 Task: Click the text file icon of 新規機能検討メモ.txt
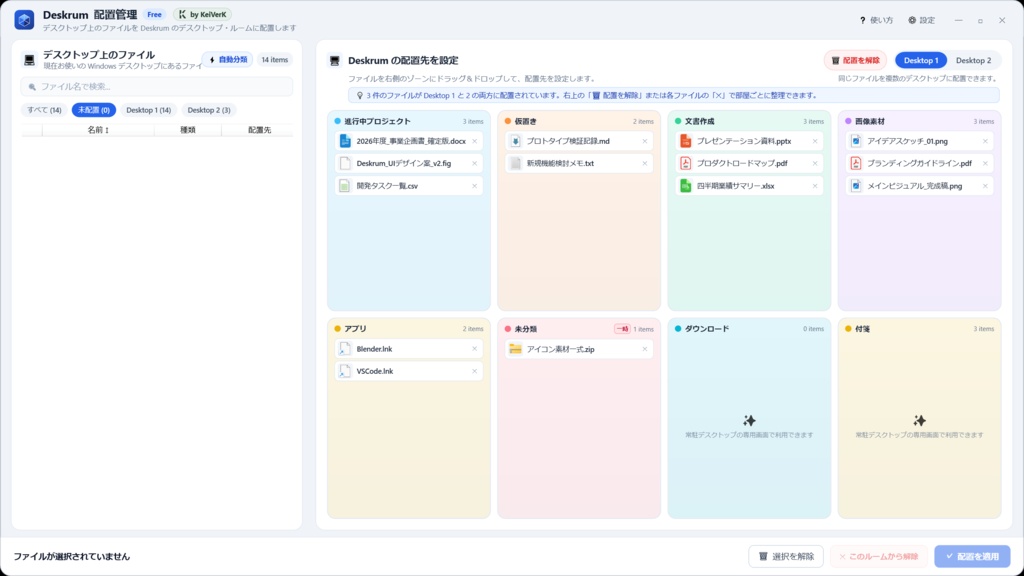(x=515, y=163)
